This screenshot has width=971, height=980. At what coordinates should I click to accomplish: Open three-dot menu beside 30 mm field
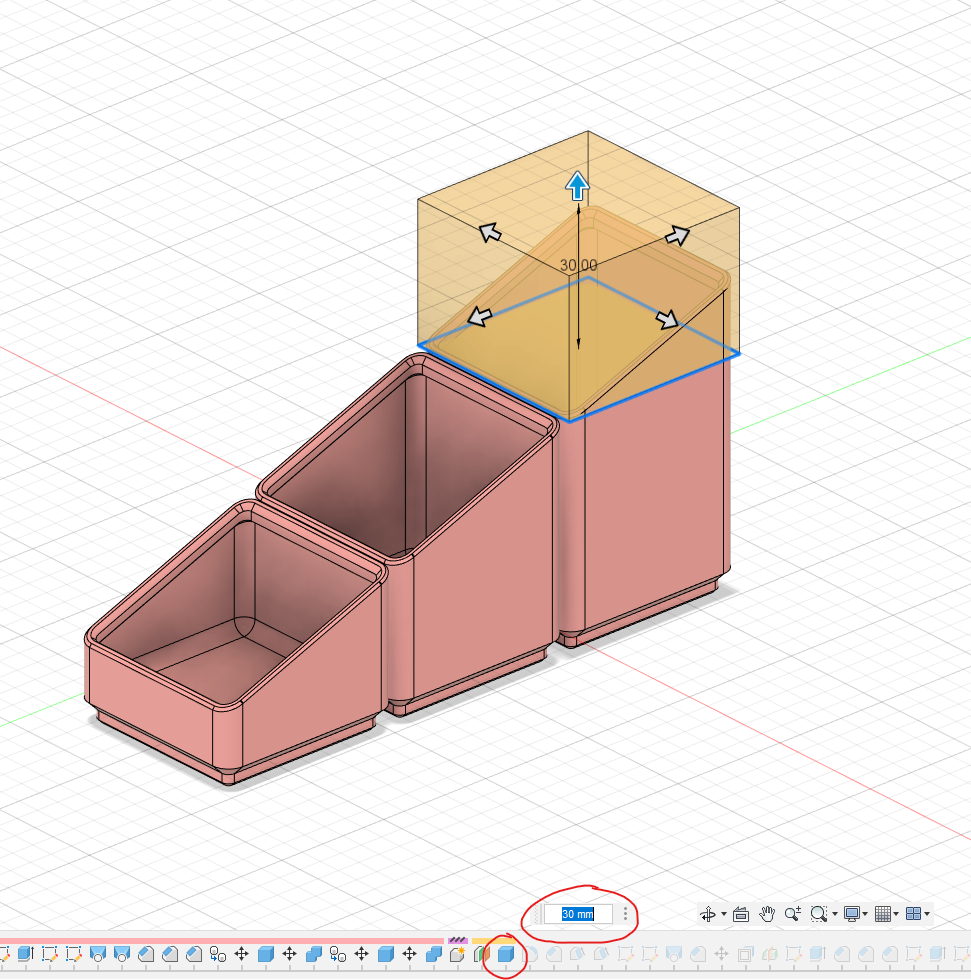point(626,914)
